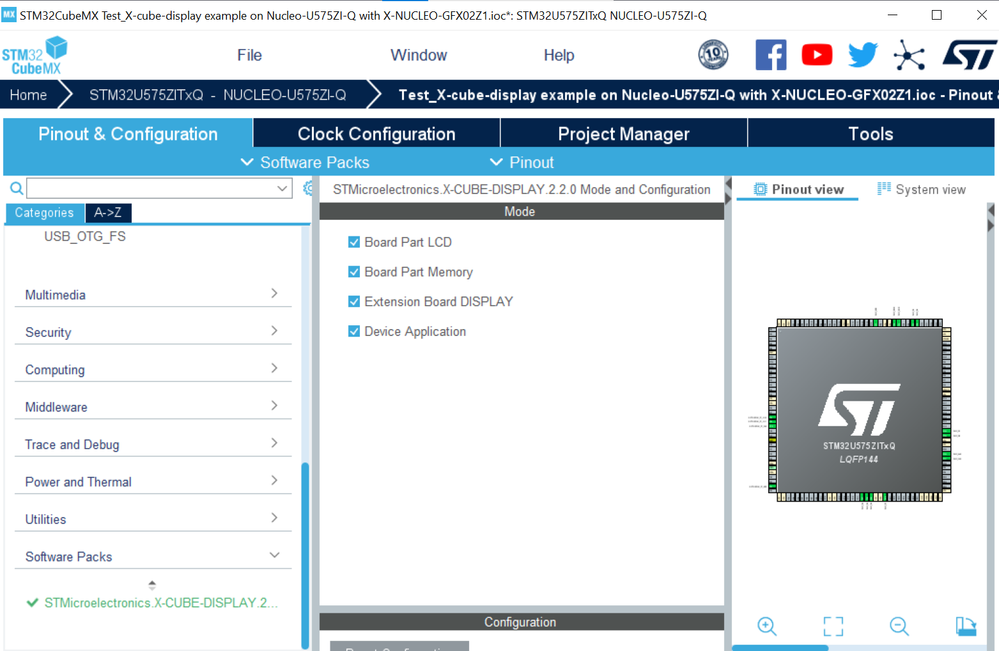Click the Configuration section header
The width and height of the screenshot is (999, 651).
pos(521,622)
